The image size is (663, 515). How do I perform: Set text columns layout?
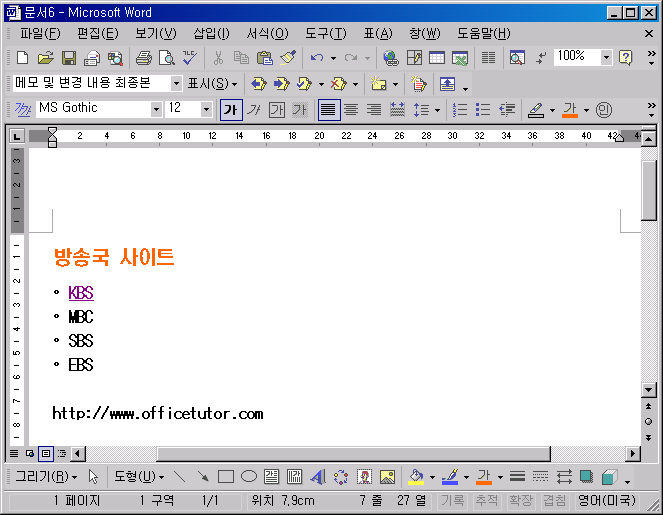(488, 58)
